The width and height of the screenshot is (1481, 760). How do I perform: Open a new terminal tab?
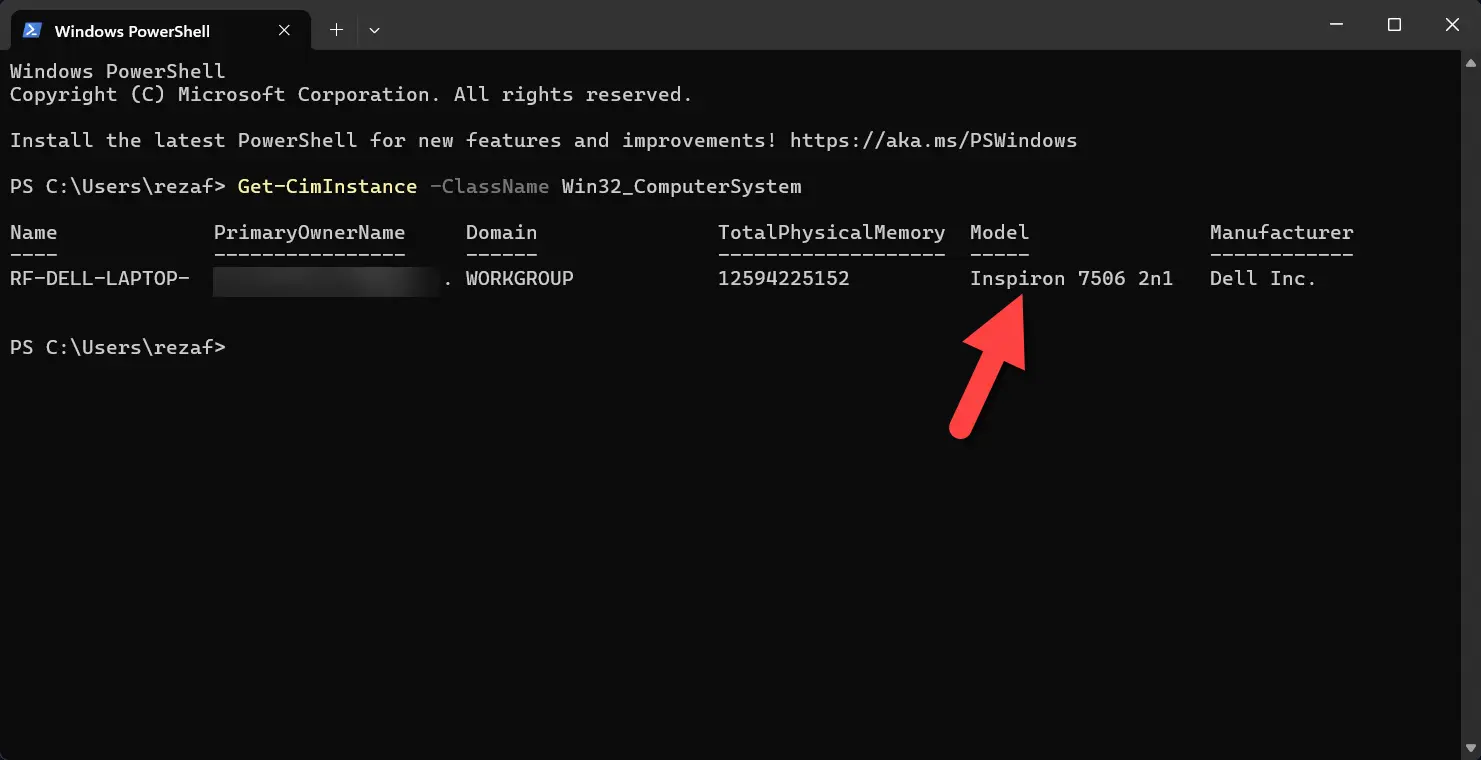pos(336,30)
